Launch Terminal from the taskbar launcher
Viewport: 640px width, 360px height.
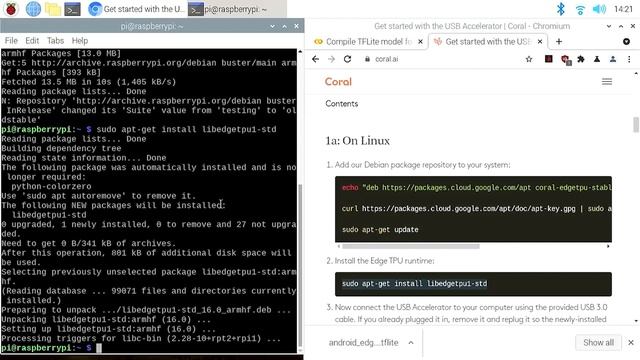click(x=72, y=9)
